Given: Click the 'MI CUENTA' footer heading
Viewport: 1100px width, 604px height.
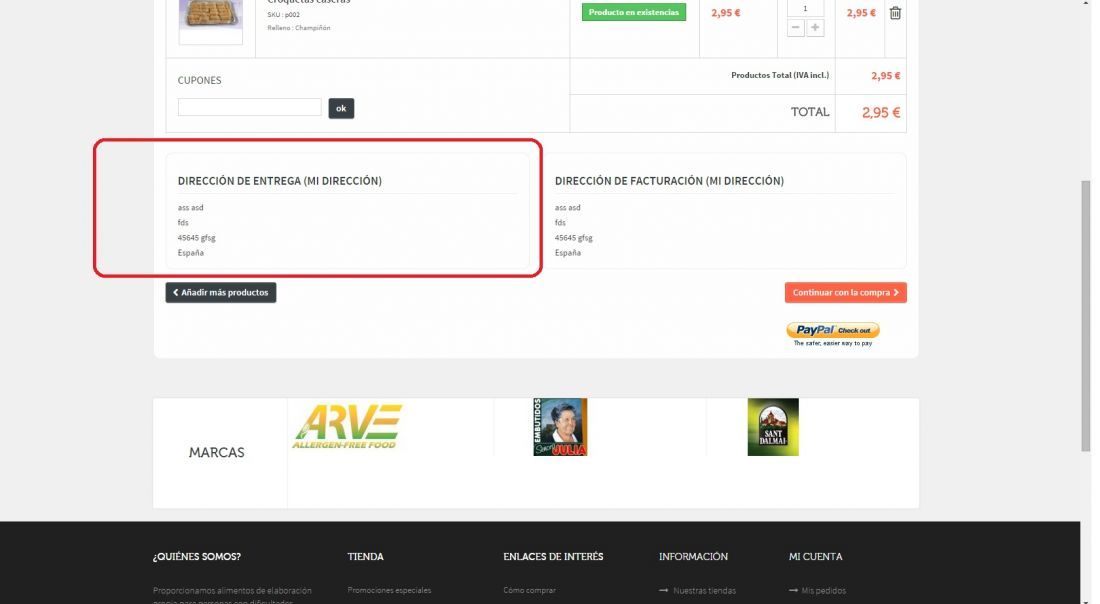Looking at the screenshot, I should [x=816, y=557].
